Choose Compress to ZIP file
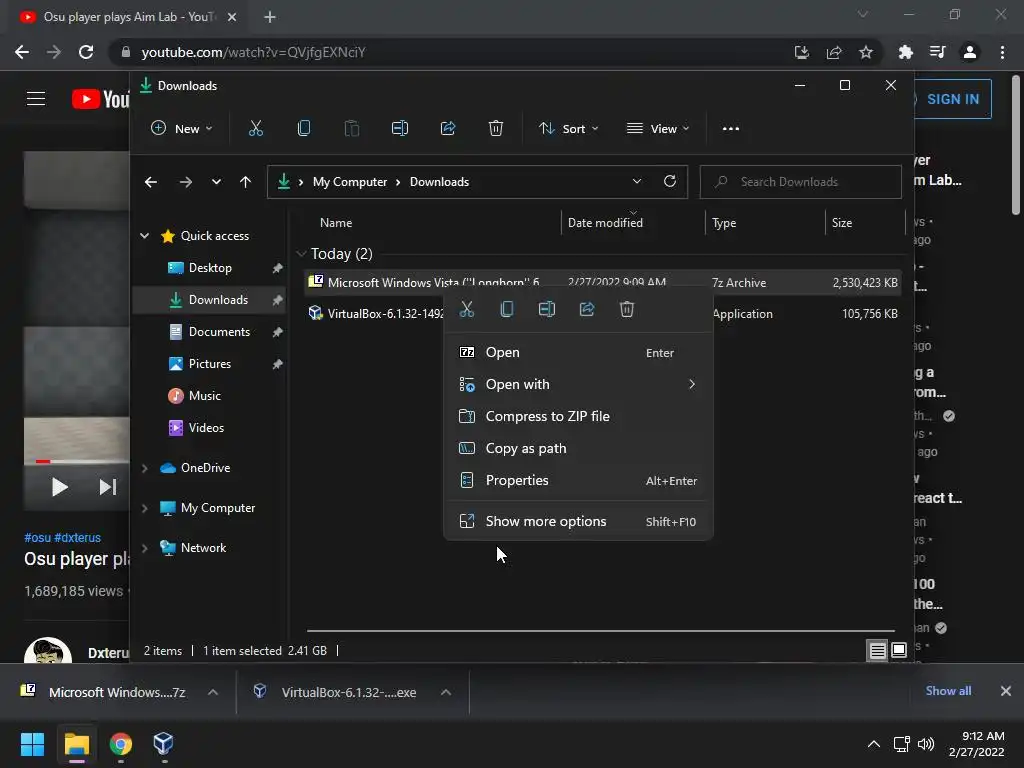 pos(578,417)
